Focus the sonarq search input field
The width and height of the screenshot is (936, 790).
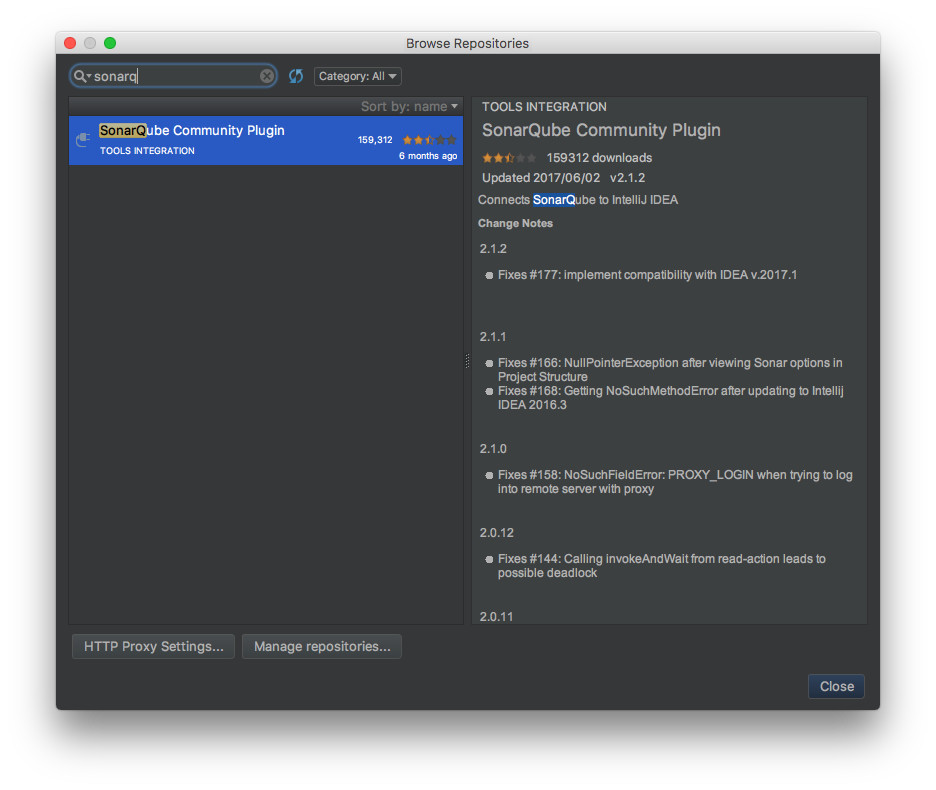pos(174,76)
